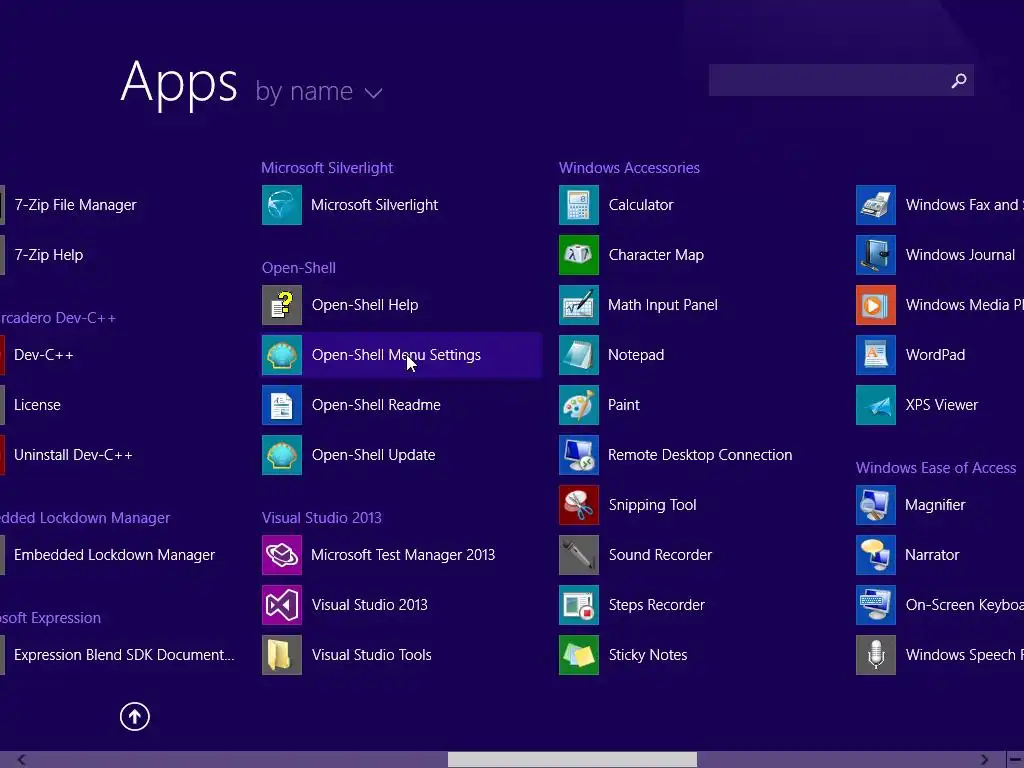Launch the Windows Journal icon

click(876, 255)
